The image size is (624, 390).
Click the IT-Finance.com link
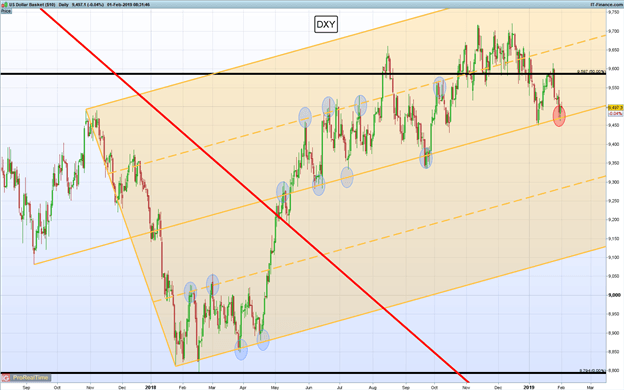pyautogui.click(x=606, y=5)
